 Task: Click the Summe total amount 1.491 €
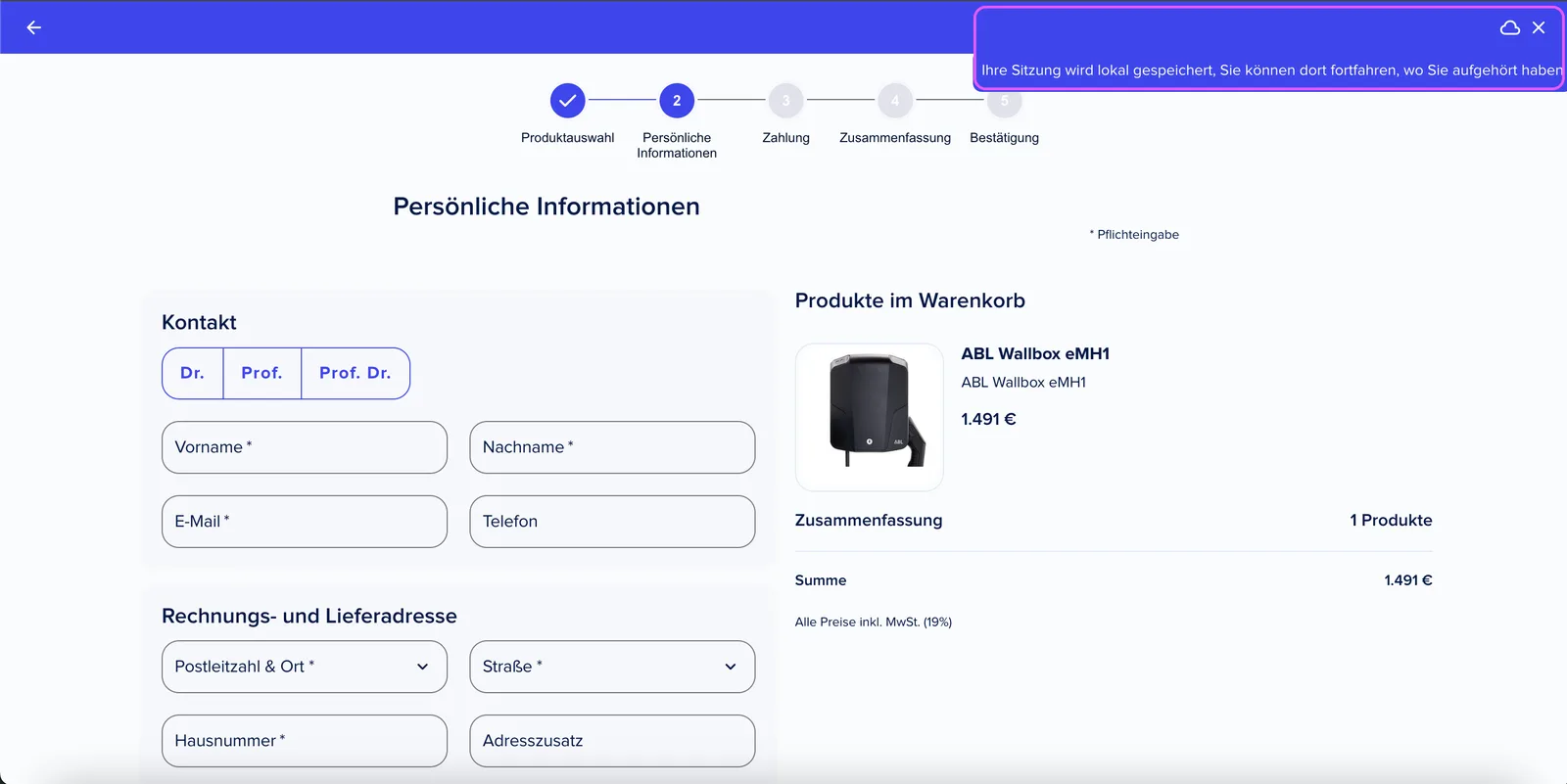pyautogui.click(x=1408, y=580)
